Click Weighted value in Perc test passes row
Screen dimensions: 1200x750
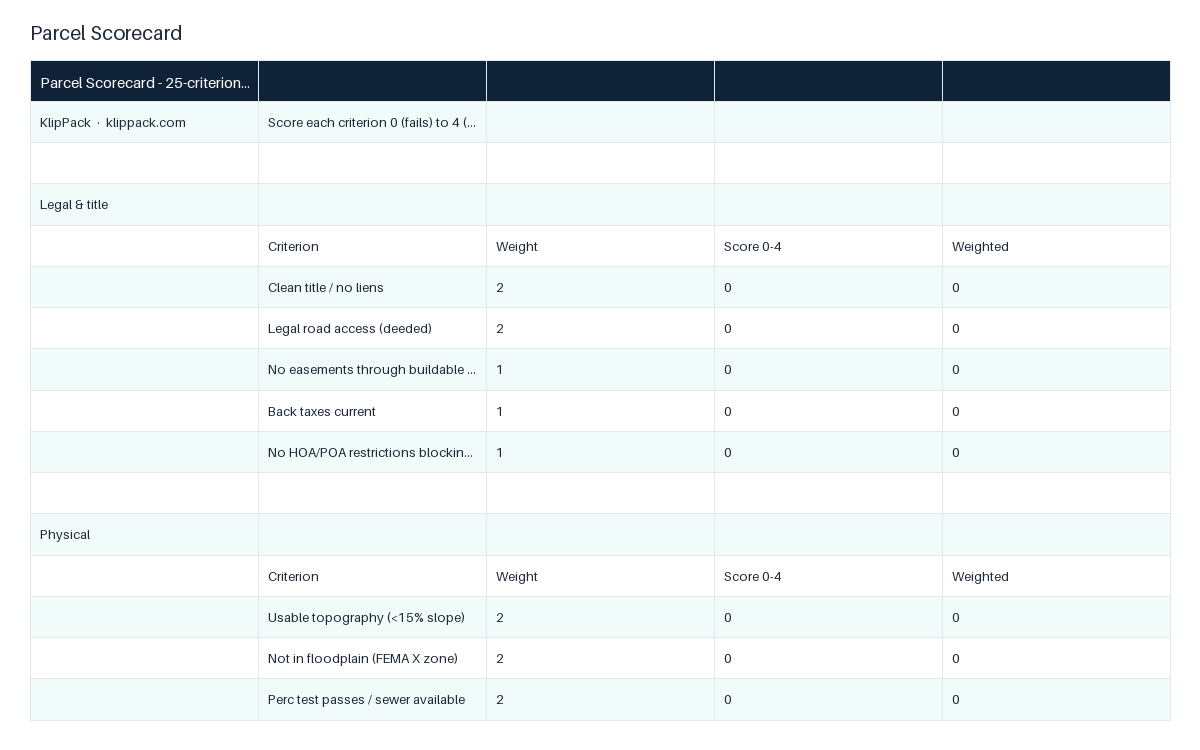pyautogui.click(x=1057, y=699)
